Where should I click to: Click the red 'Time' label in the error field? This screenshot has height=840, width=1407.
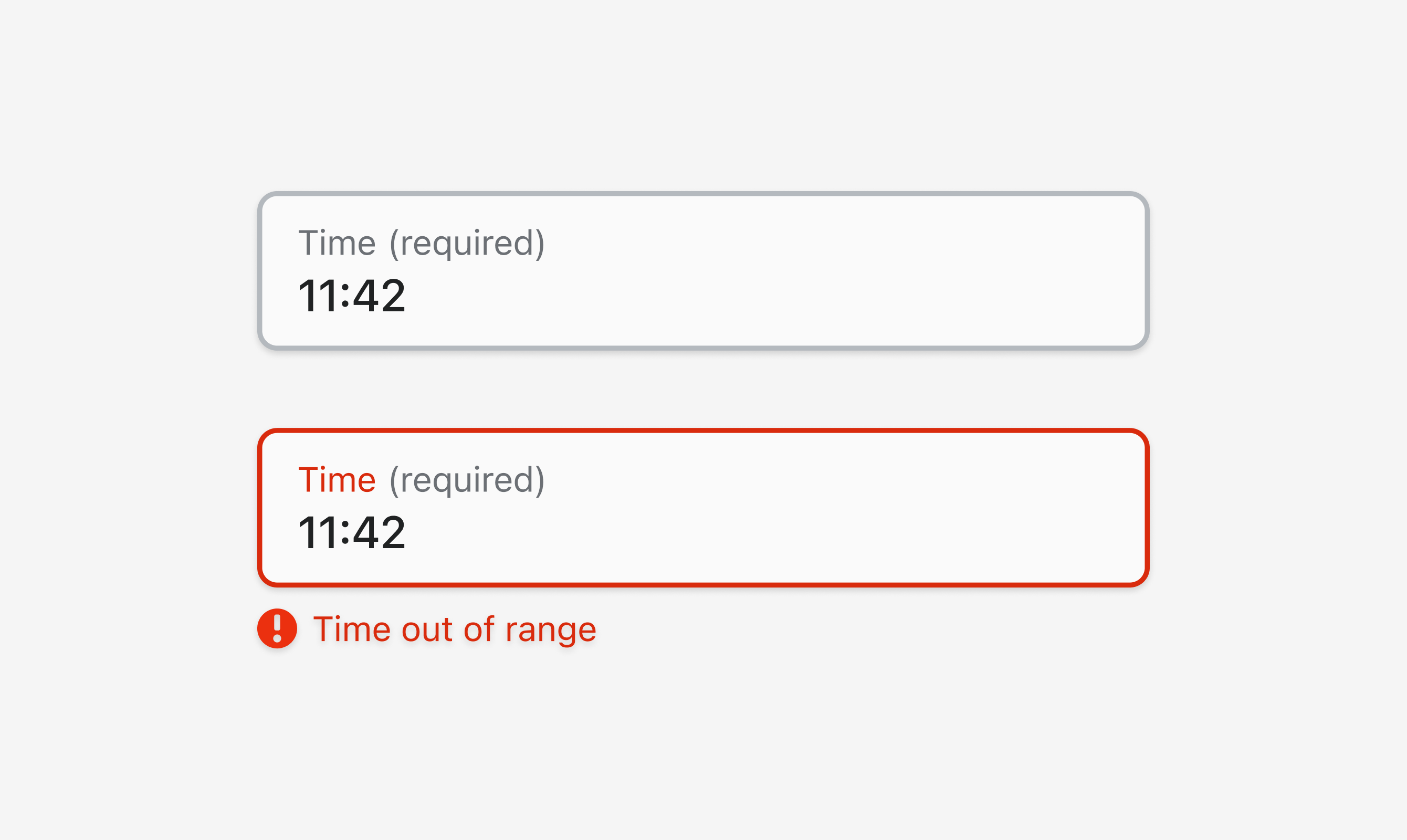click(337, 480)
